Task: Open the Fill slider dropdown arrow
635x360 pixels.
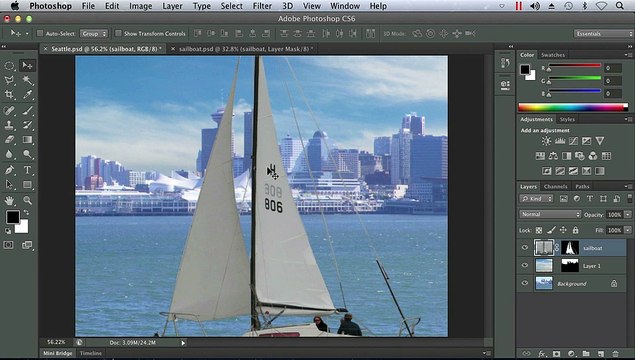Action: tap(628, 230)
